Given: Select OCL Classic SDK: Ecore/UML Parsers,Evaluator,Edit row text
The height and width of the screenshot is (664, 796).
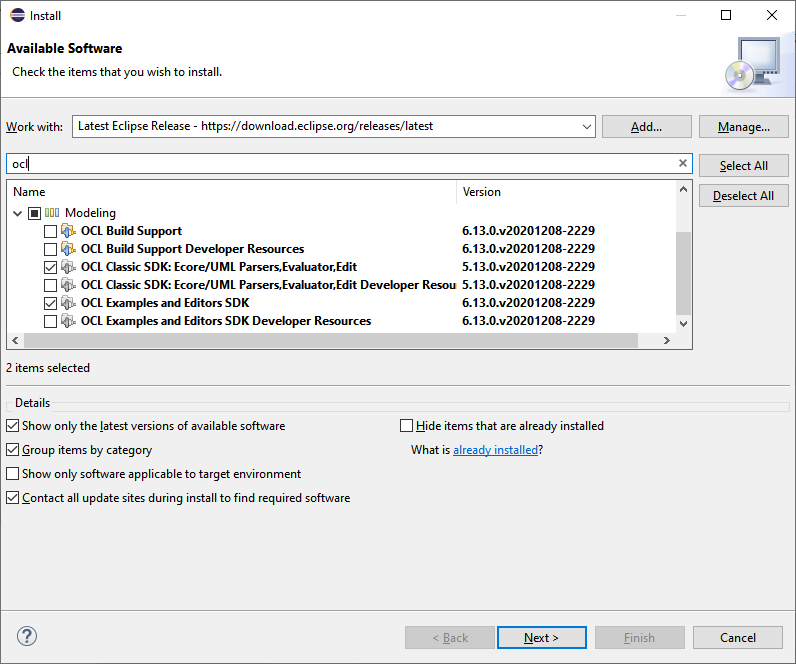Looking at the screenshot, I should 219,267.
